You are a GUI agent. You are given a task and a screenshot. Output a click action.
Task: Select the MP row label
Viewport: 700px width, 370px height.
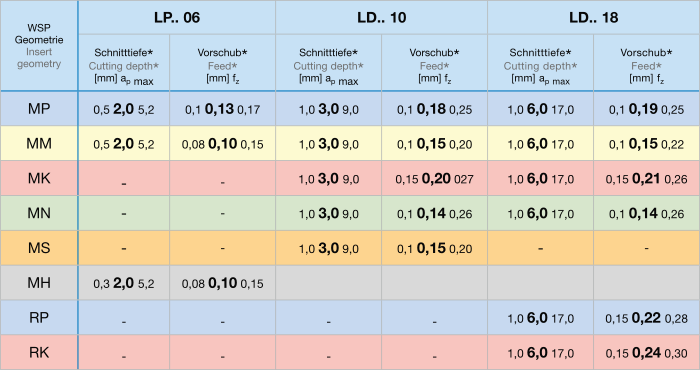click(x=39, y=108)
